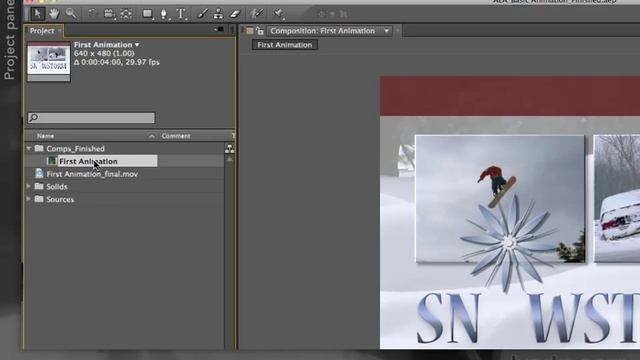Toggle the Composition viewer lock icon
The image size is (640, 360).
(260, 31)
